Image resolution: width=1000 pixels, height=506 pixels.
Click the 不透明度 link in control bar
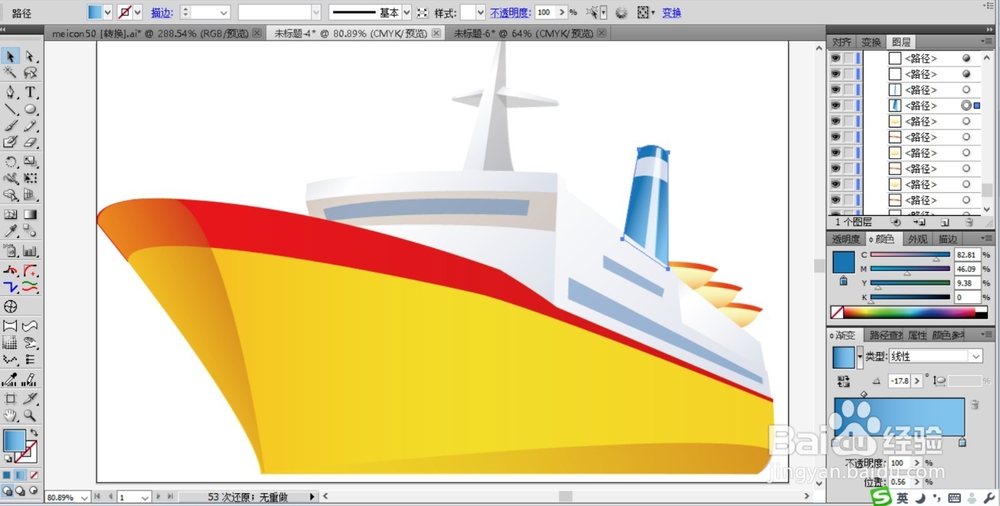coord(510,13)
